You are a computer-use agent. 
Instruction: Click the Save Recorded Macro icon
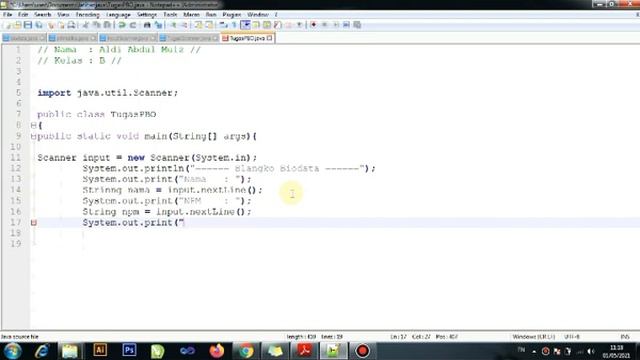[357, 25]
